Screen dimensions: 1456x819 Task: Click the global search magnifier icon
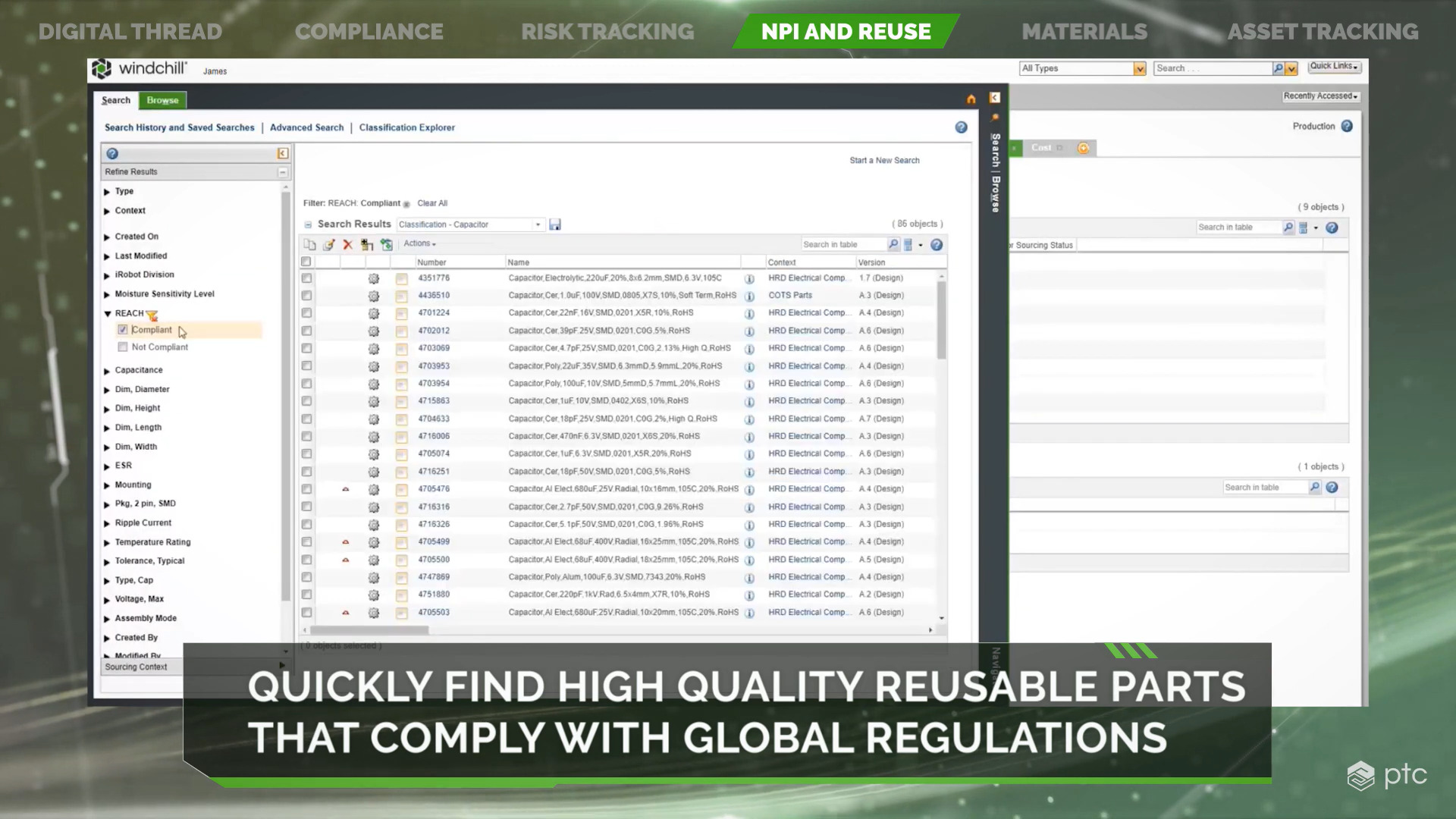point(1278,68)
